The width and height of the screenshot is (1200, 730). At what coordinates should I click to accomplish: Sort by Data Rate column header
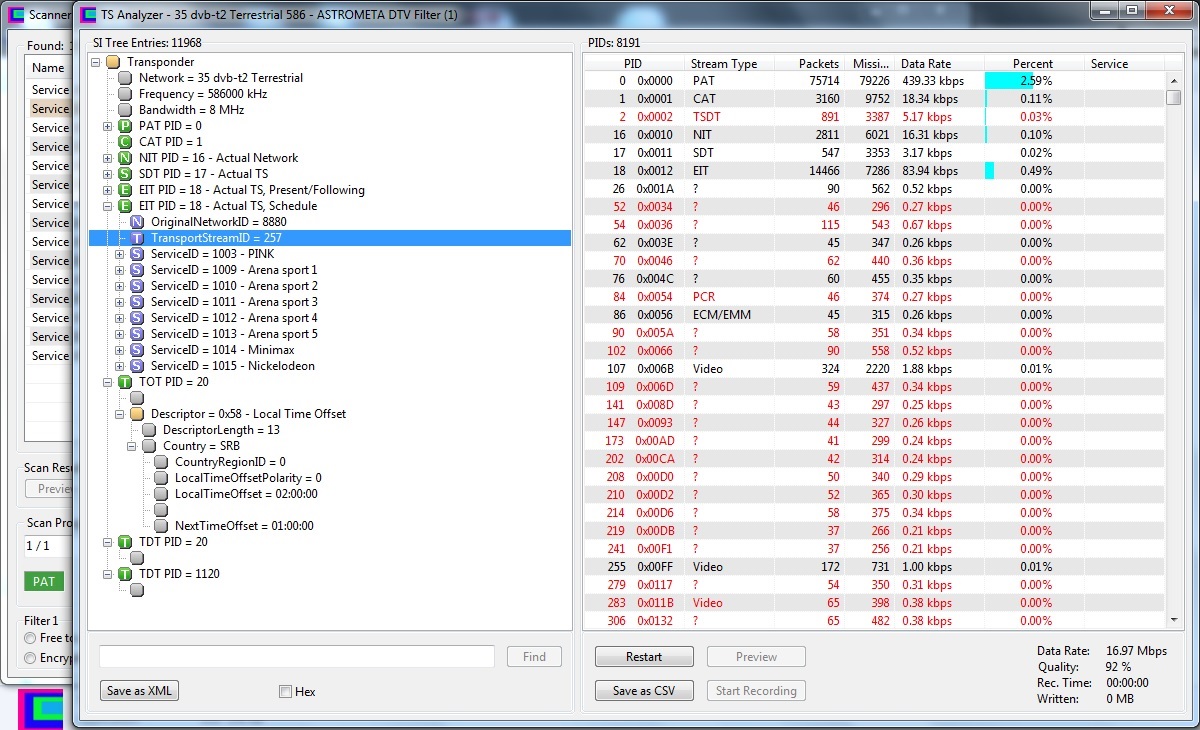click(x=939, y=63)
